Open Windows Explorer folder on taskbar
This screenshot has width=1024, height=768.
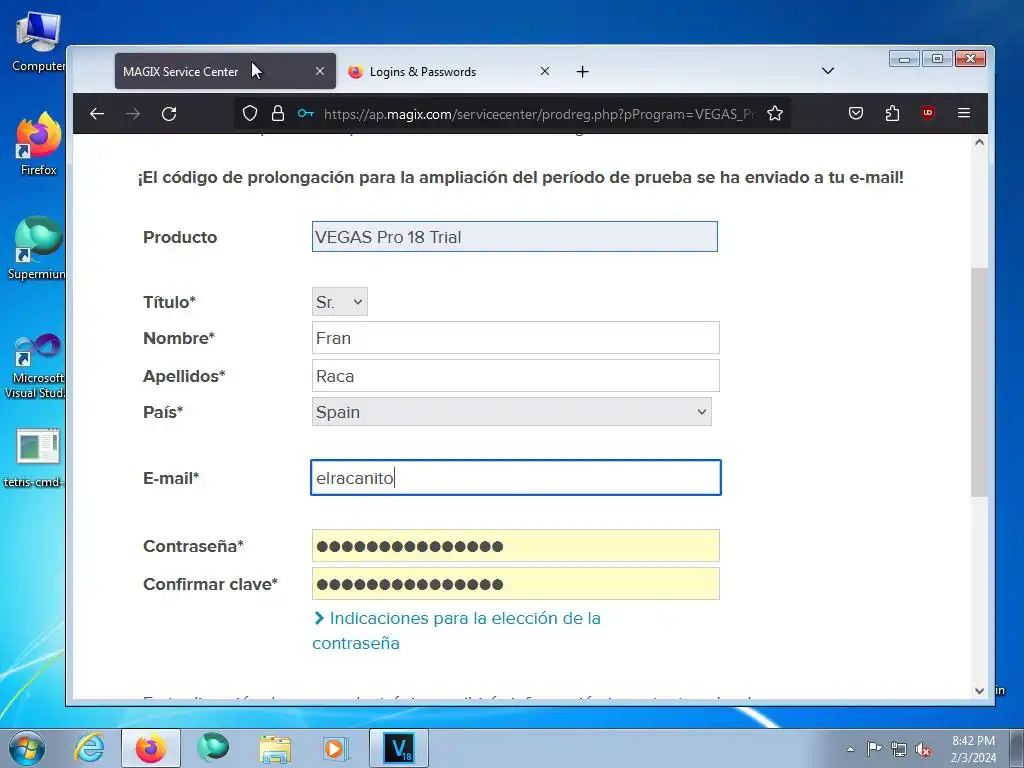(275, 748)
